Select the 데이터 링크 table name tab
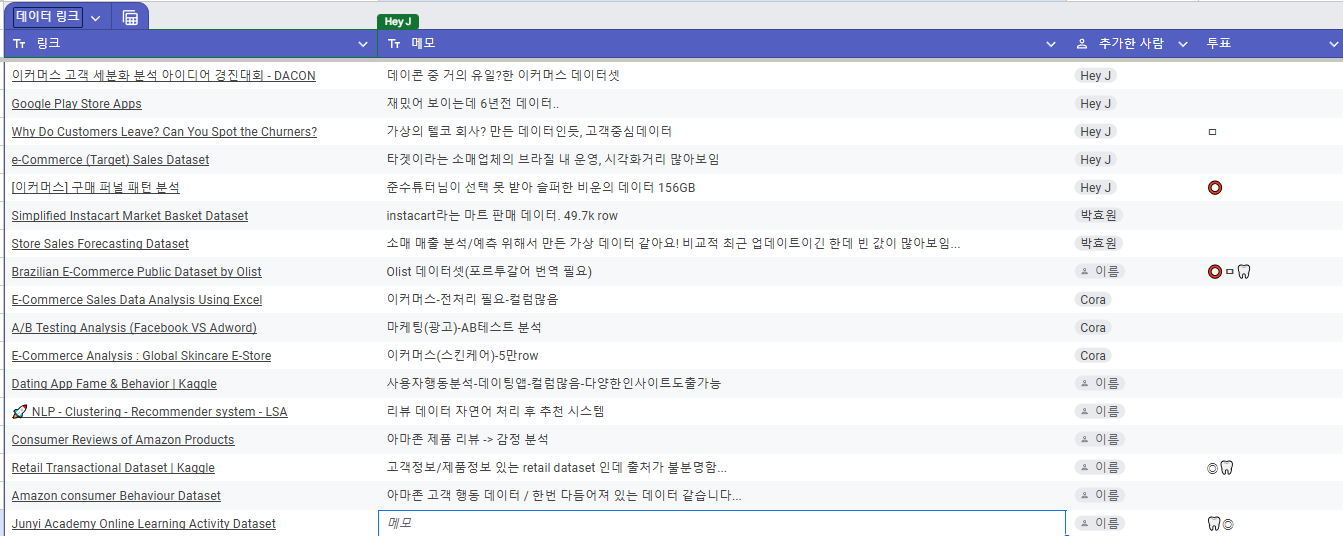 [x=48, y=17]
